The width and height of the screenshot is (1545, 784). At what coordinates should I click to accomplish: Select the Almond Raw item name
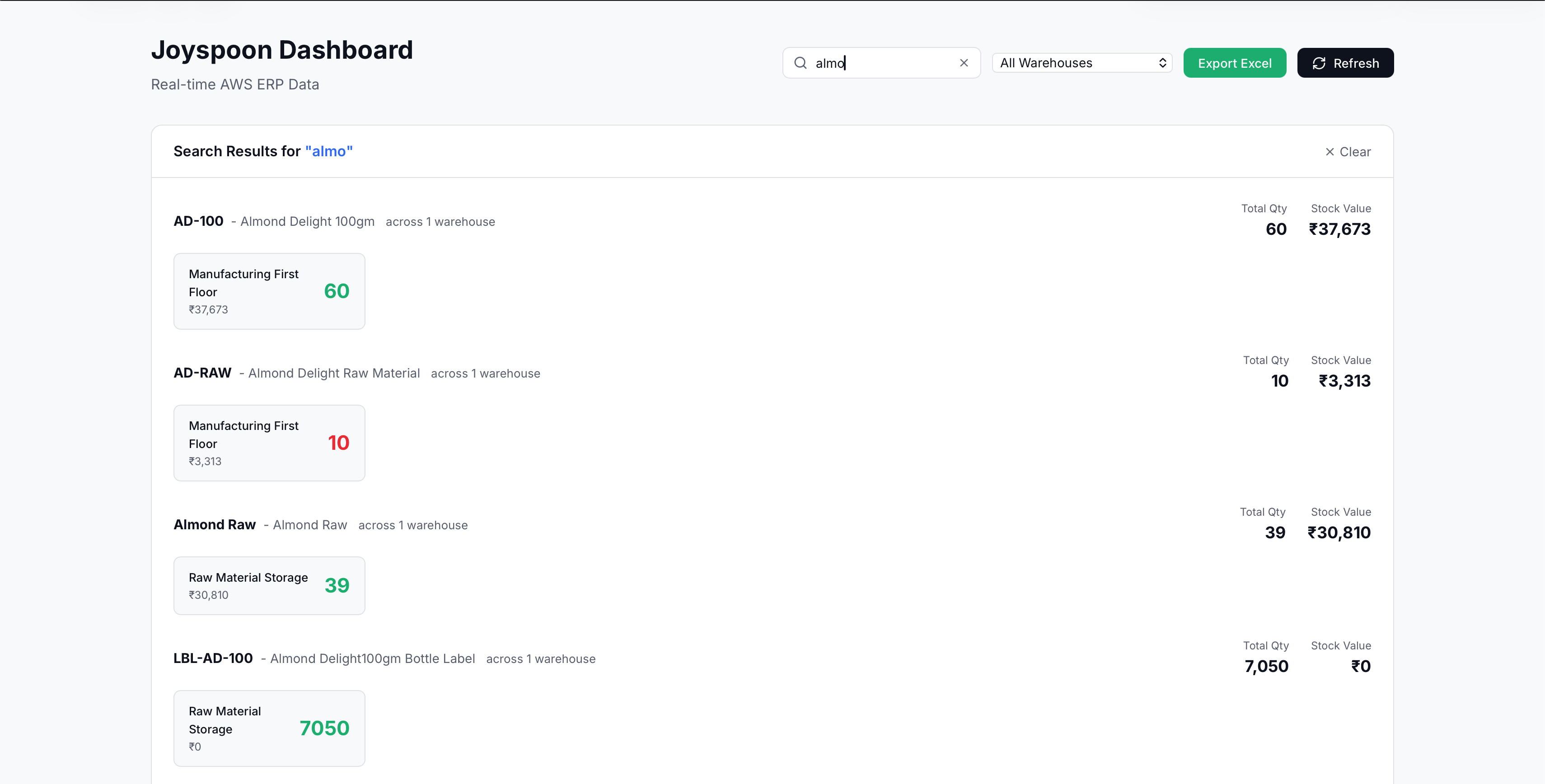click(x=215, y=524)
